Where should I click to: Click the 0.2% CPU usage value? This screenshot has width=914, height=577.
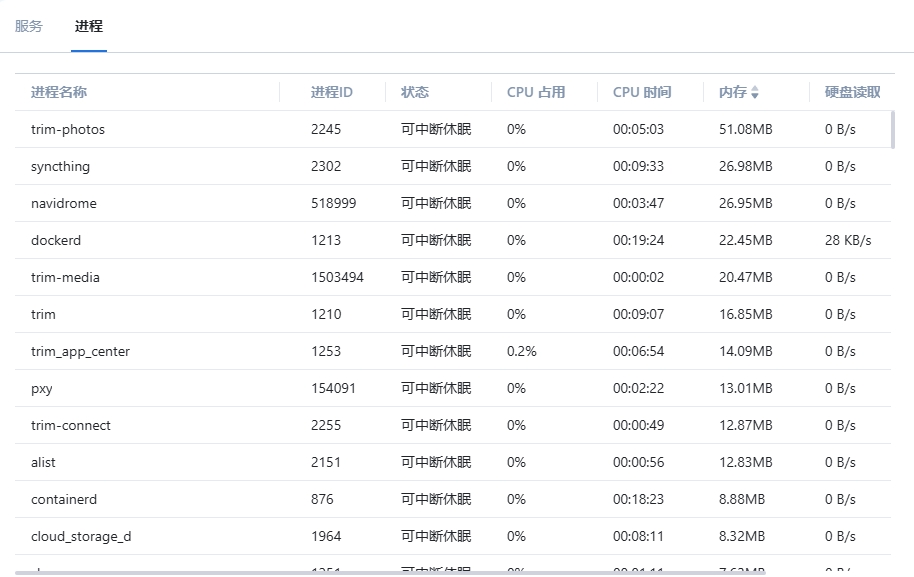(522, 351)
